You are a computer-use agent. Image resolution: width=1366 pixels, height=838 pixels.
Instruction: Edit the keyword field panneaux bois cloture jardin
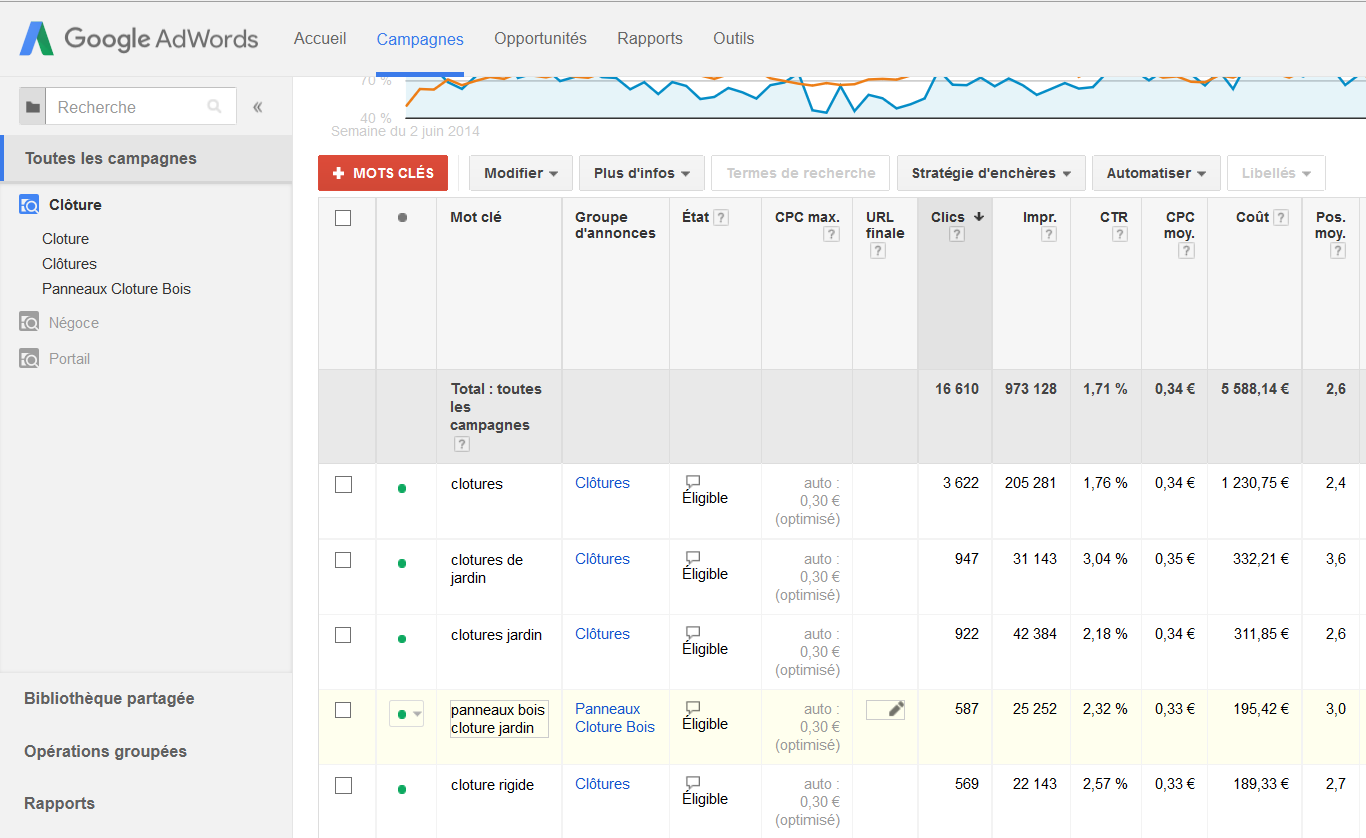tap(499, 719)
